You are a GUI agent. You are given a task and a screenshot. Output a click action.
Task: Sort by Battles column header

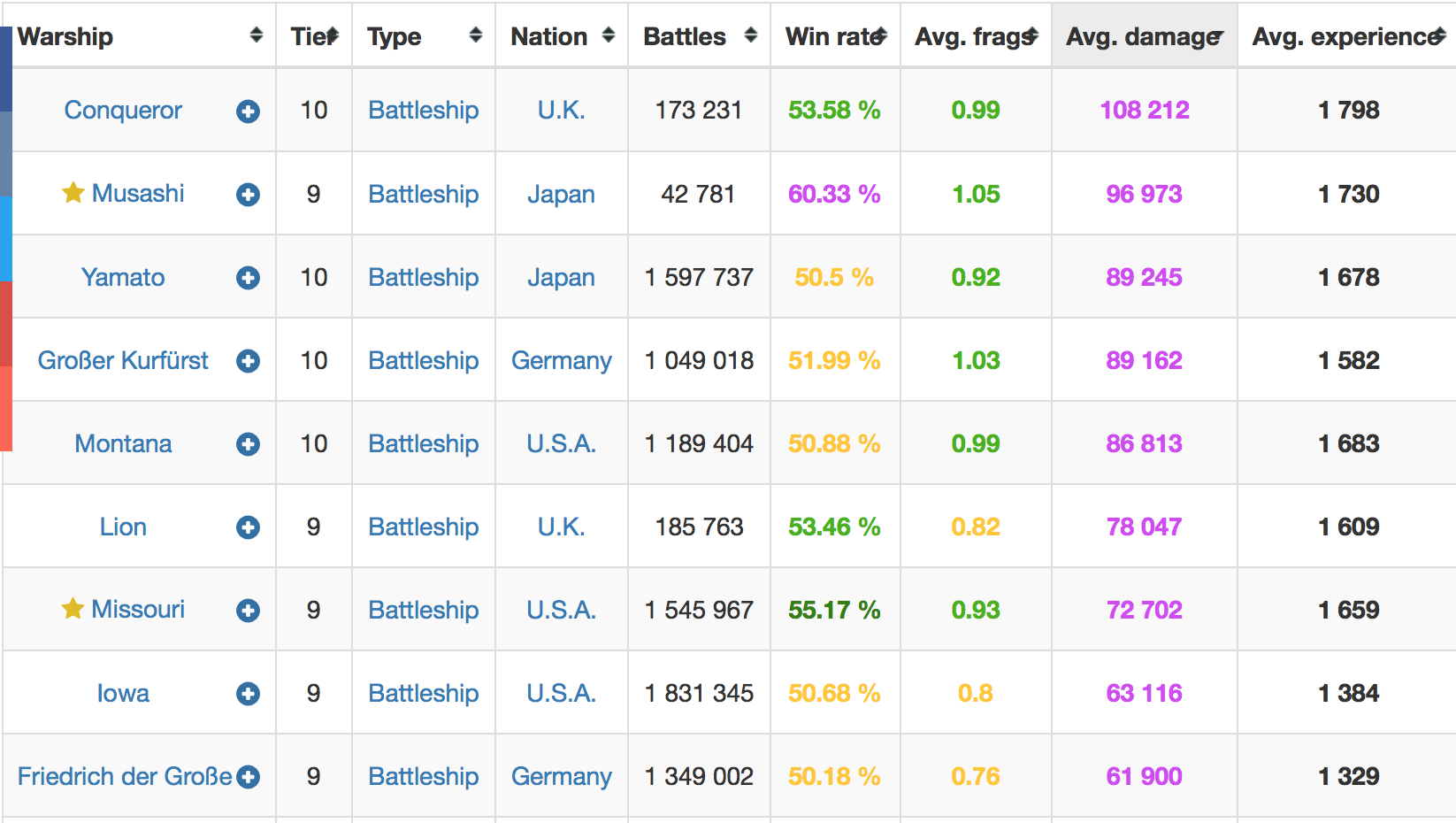coord(685,36)
